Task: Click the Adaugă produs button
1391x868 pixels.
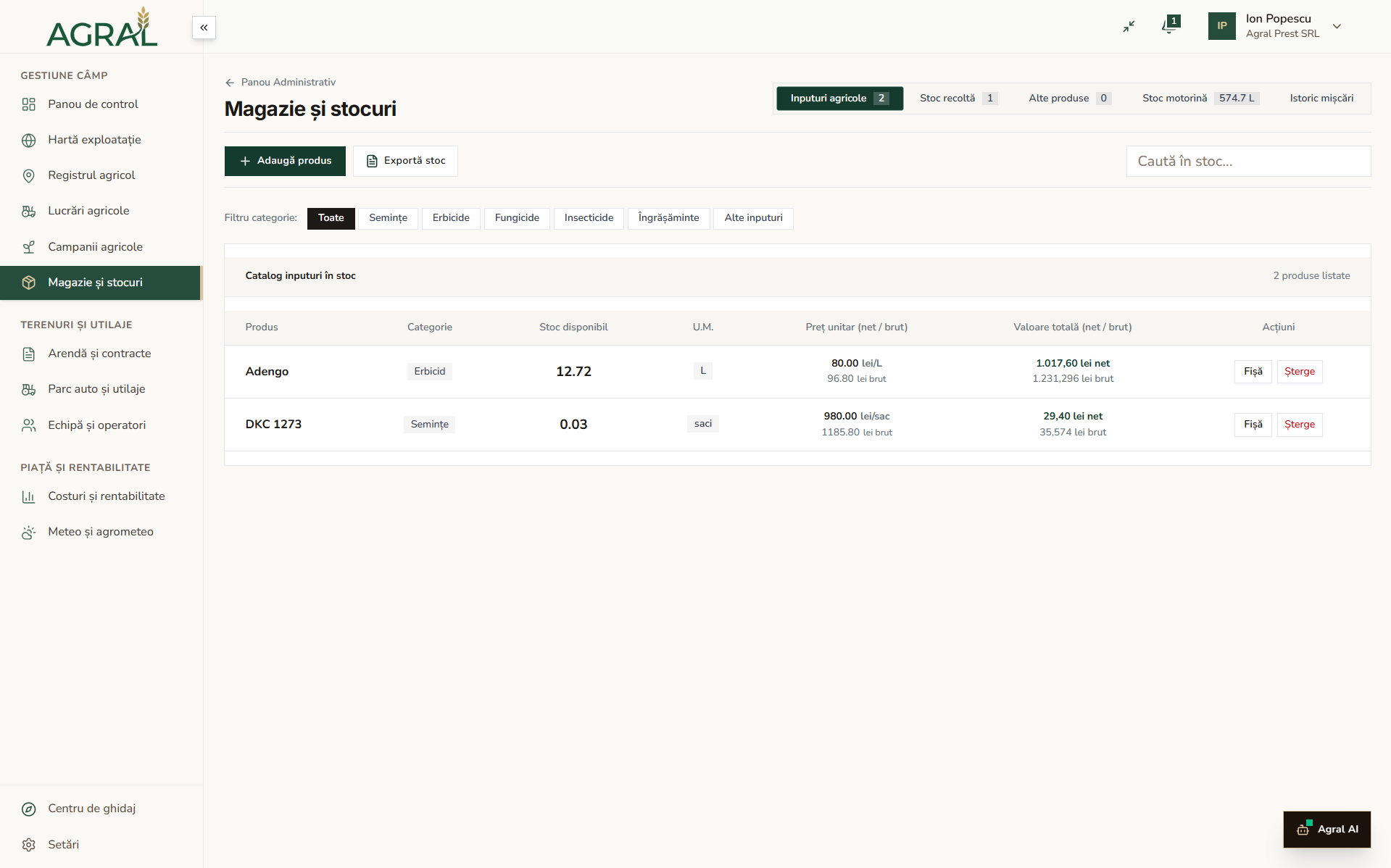Action: [285, 161]
